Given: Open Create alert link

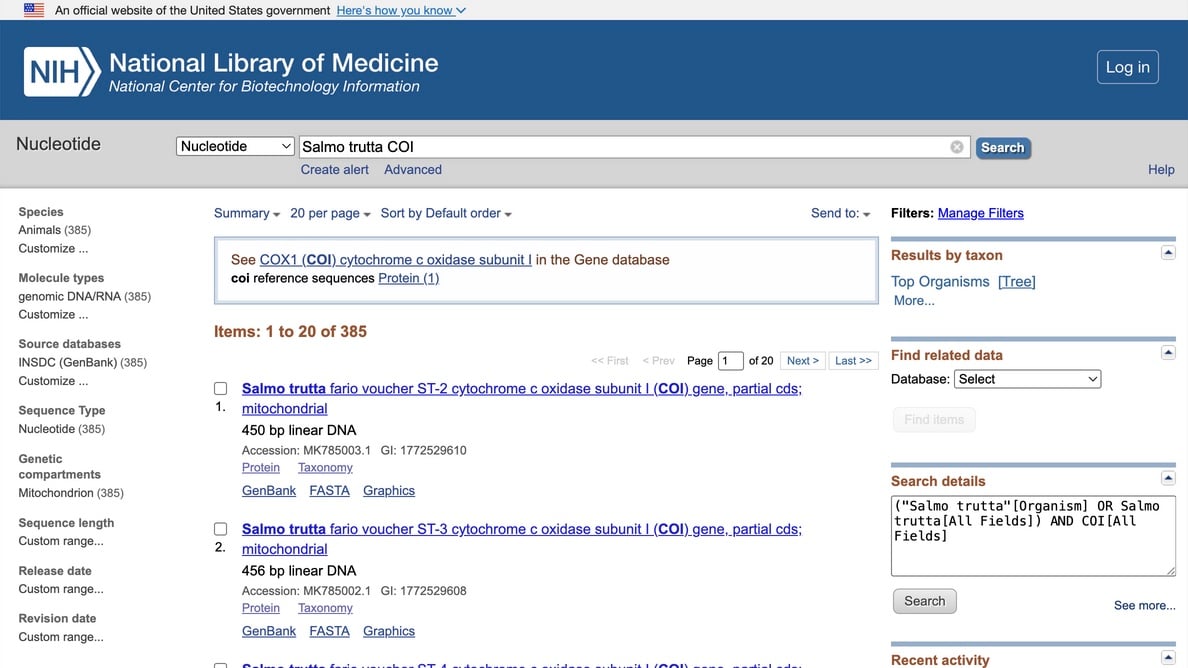Looking at the screenshot, I should coord(335,170).
